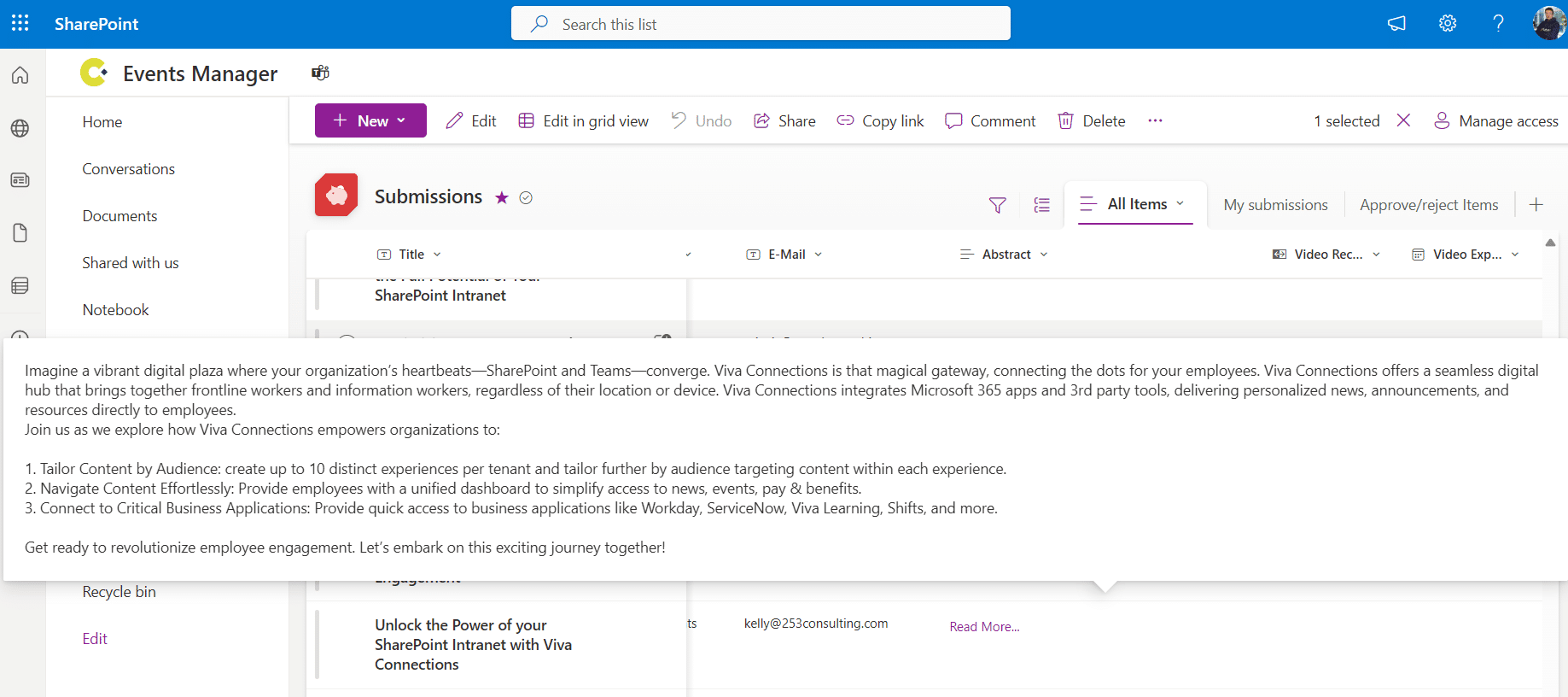
Task: Open the globe icon in left rail
Action: (x=20, y=128)
